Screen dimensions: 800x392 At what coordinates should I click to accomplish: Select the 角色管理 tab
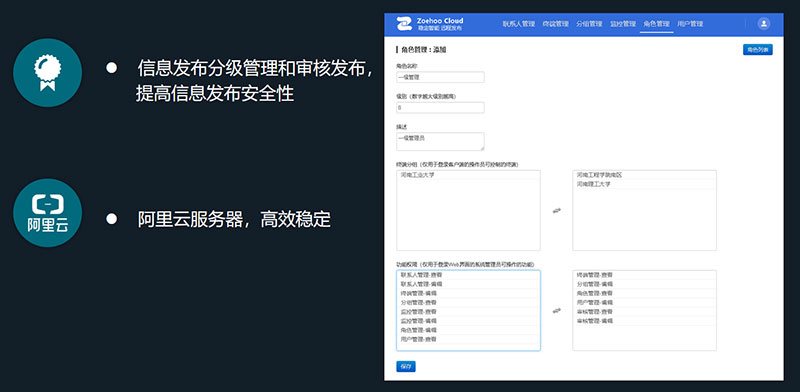[x=657, y=24]
